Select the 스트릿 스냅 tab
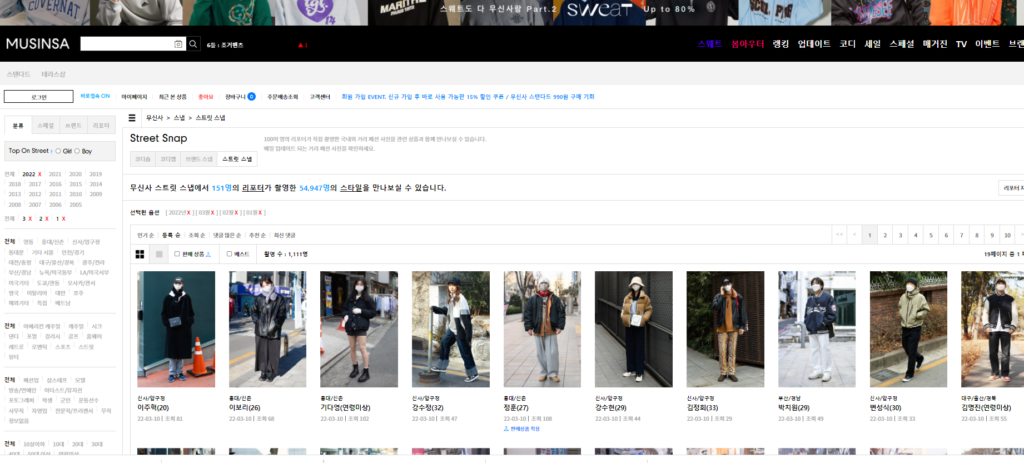Screen dimensions: 1024x463 coord(237,159)
